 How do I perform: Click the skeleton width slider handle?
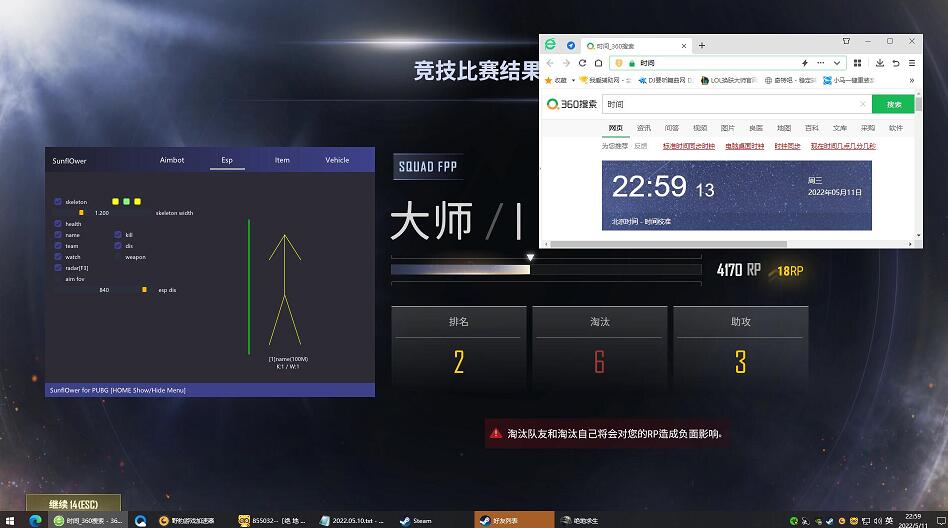81,213
